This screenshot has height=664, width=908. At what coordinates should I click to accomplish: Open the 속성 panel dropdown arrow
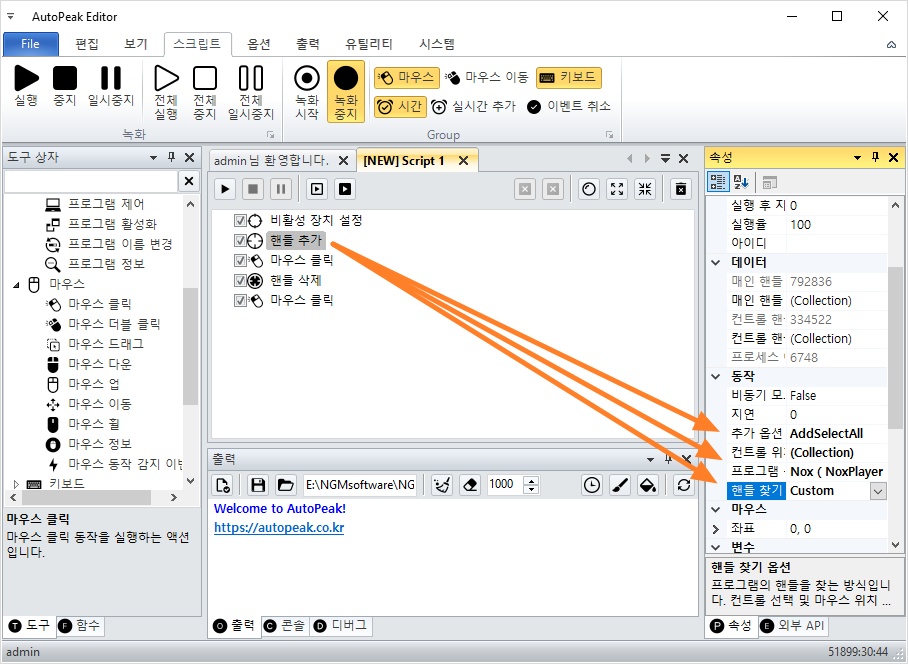point(857,157)
